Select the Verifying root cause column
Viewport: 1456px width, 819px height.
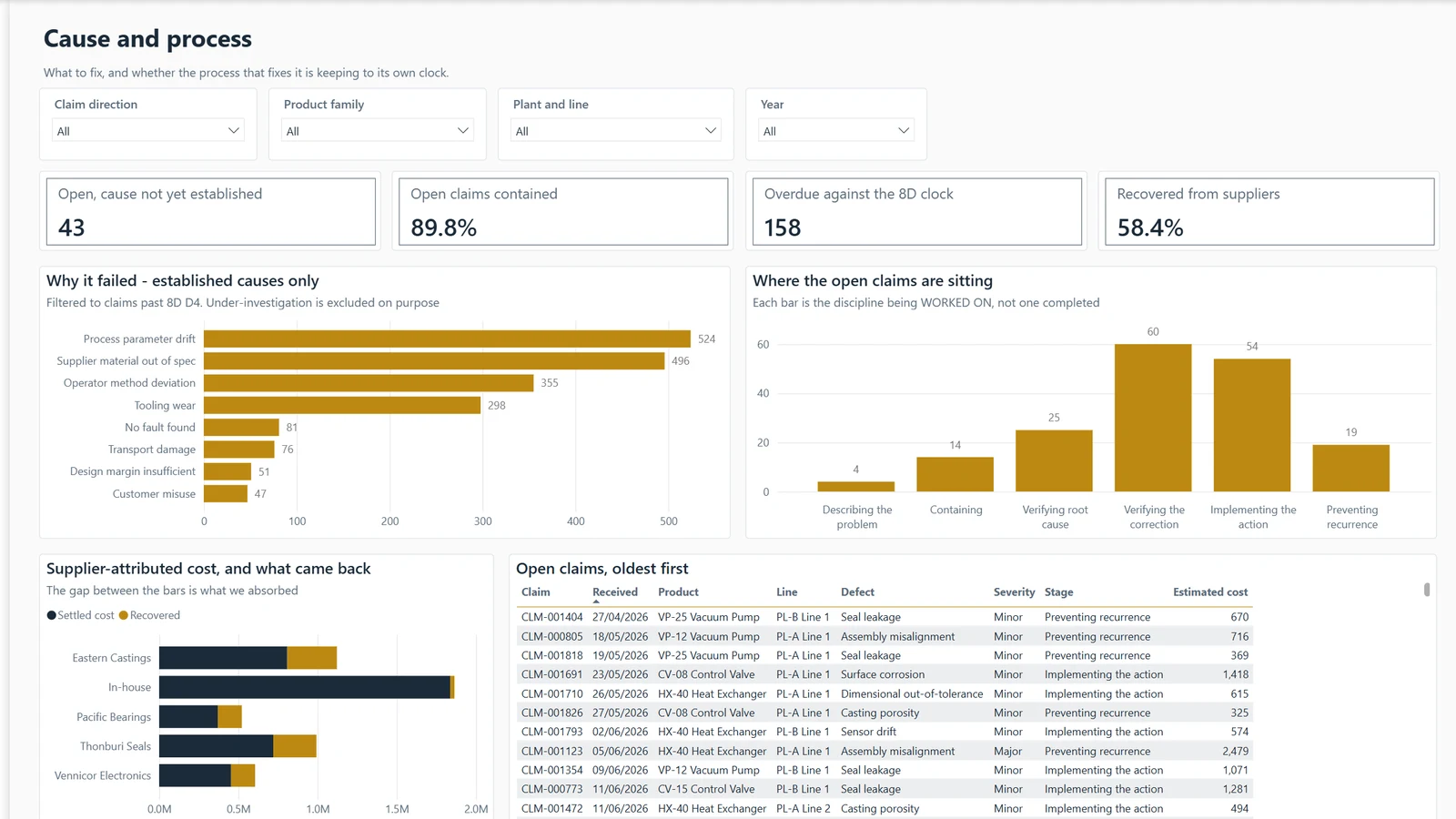[x=1054, y=461]
